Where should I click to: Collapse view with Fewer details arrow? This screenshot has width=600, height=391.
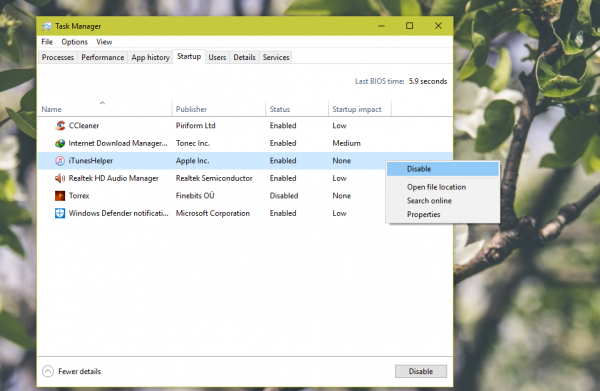[x=48, y=371]
